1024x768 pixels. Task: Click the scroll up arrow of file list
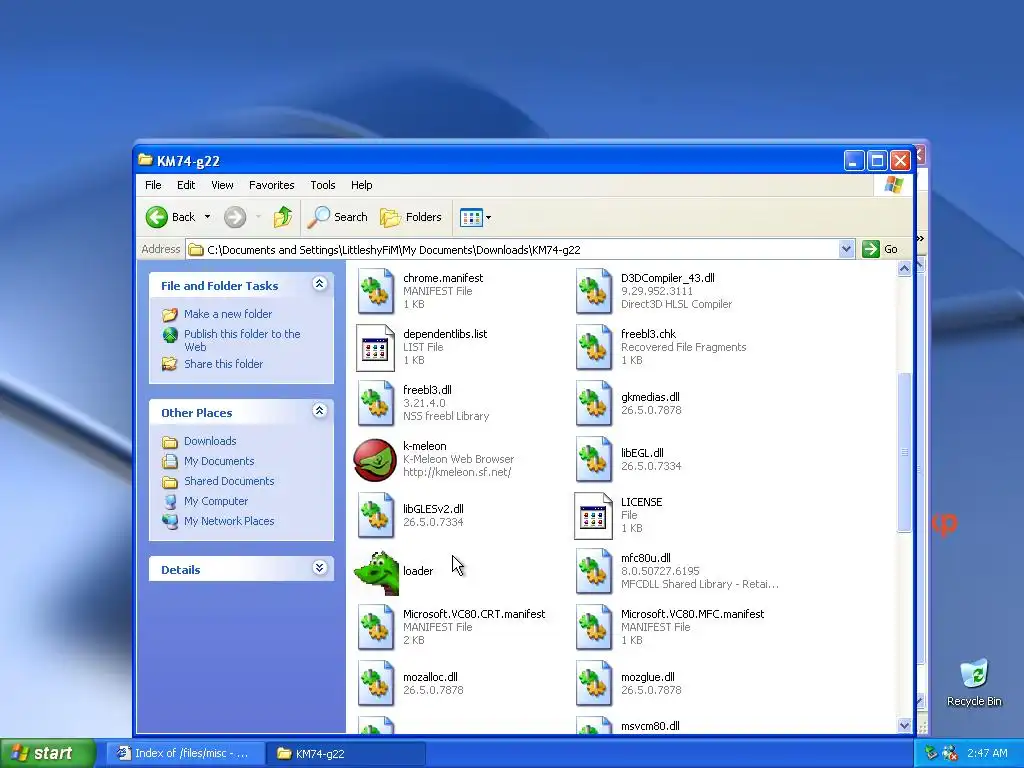click(904, 268)
